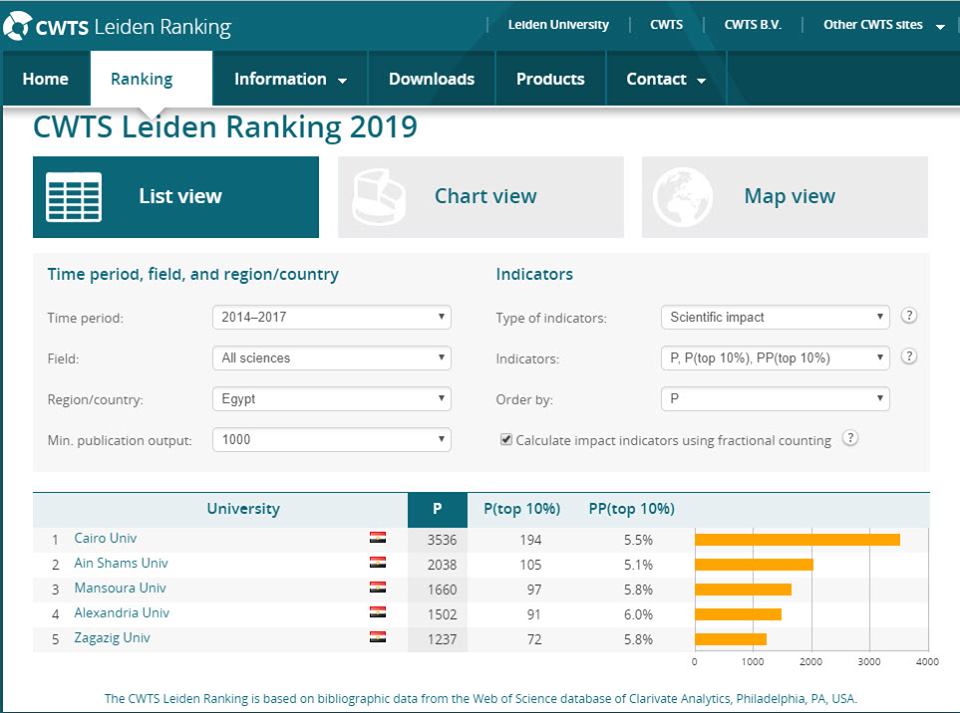Click Cairo Univ orange bar in chart

(x=797, y=540)
